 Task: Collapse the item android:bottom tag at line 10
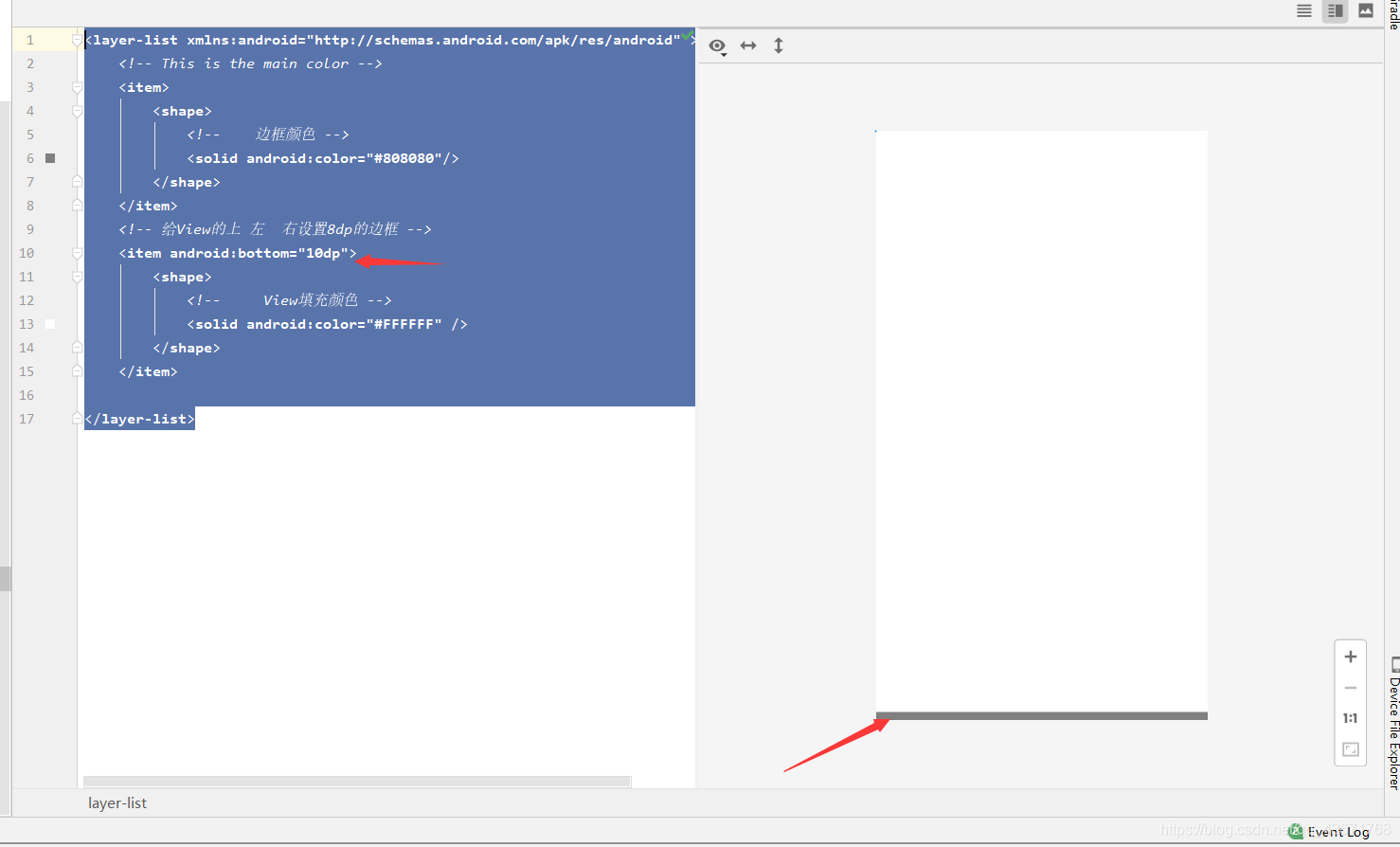click(78, 253)
